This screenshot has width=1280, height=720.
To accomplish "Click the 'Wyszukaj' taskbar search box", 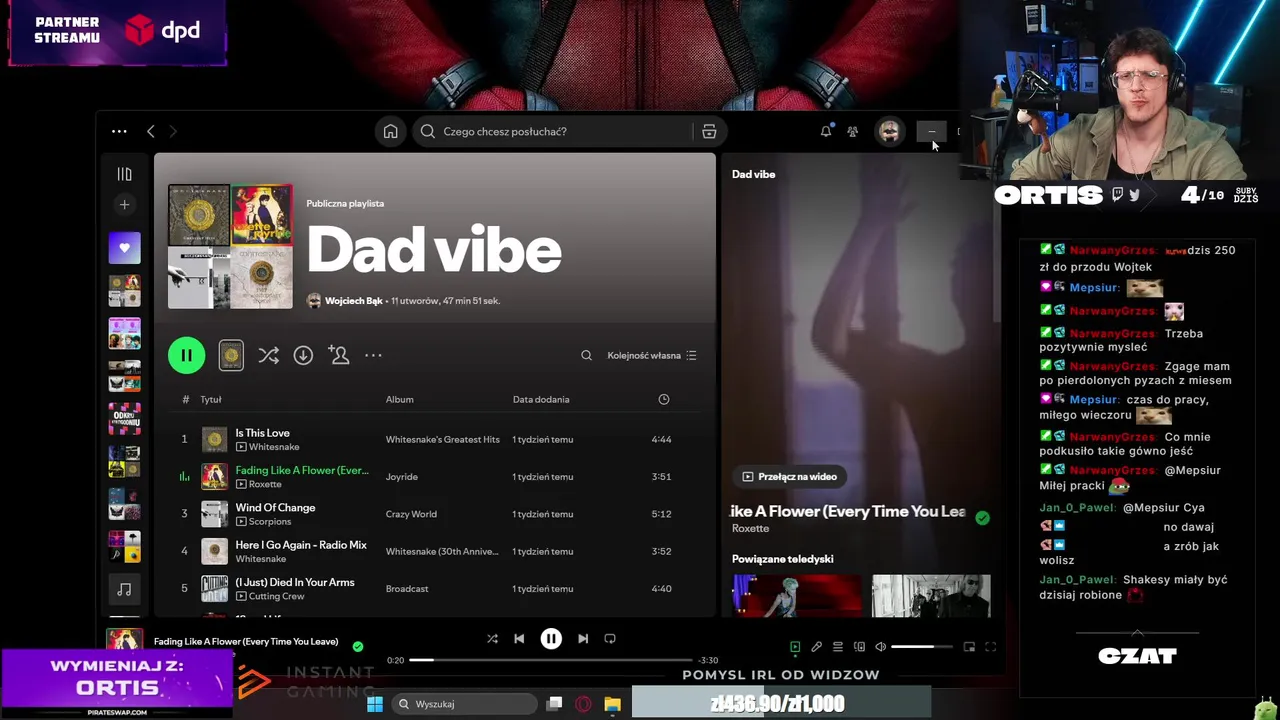I will (463, 704).
